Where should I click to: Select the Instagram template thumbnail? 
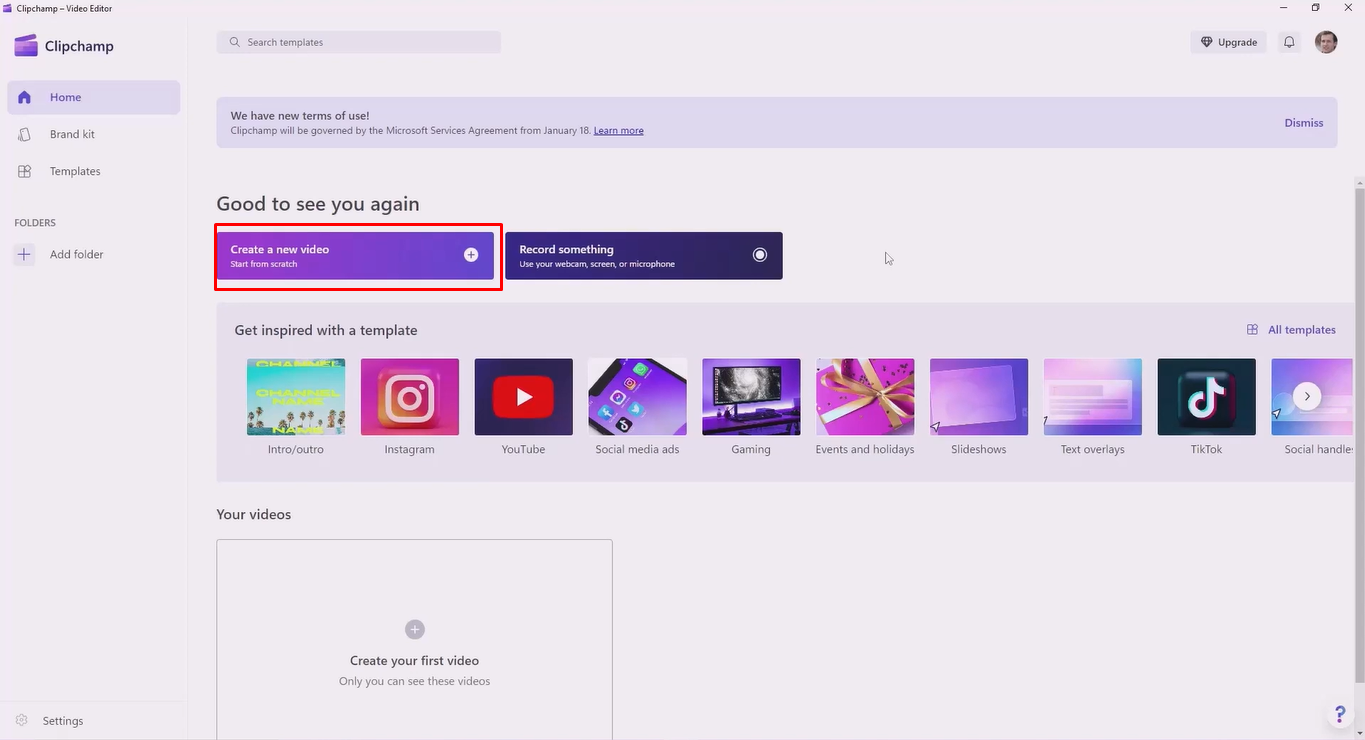(x=409, y=396)
